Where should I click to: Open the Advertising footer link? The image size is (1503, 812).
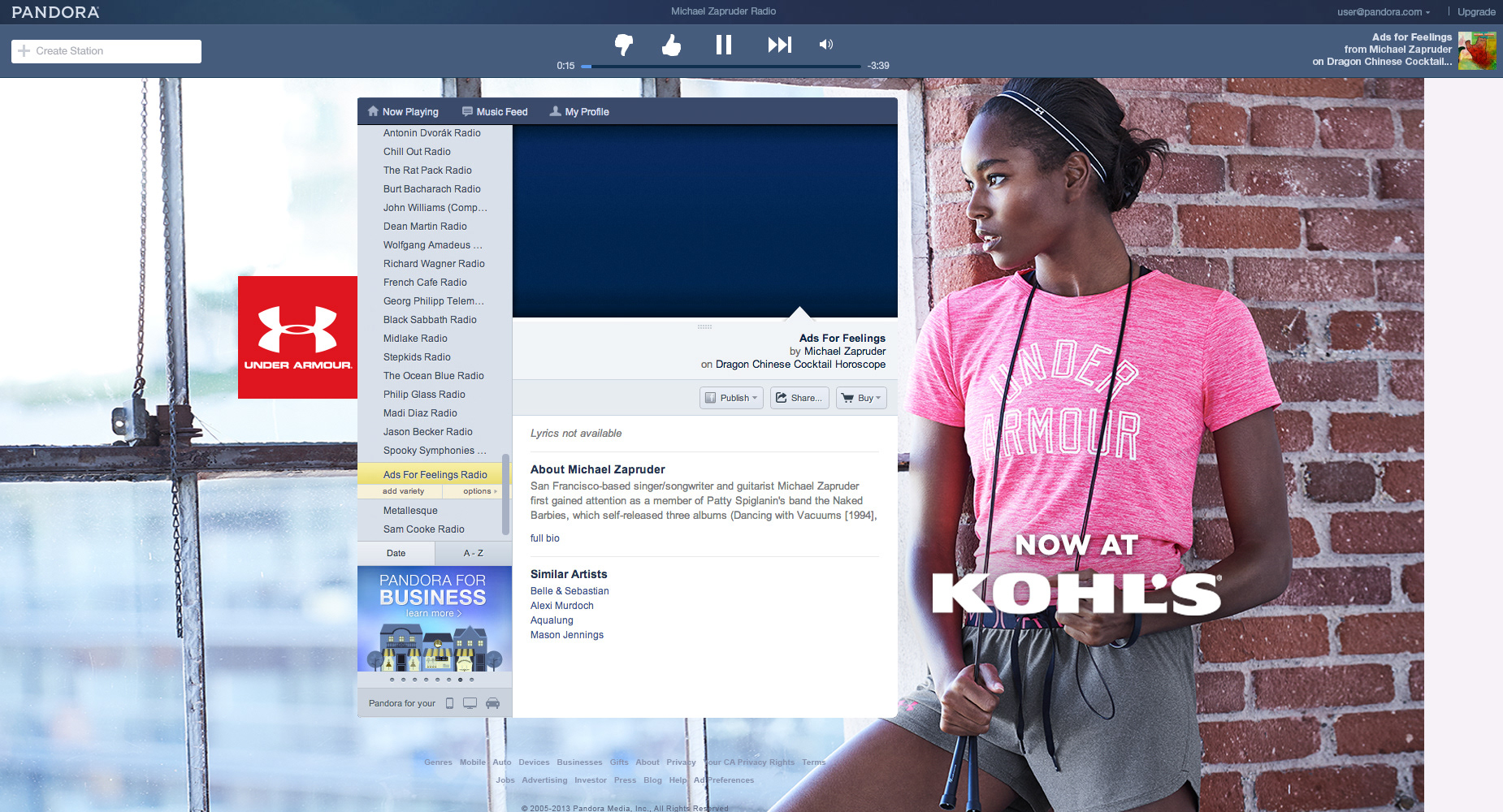tap(544, 780)
